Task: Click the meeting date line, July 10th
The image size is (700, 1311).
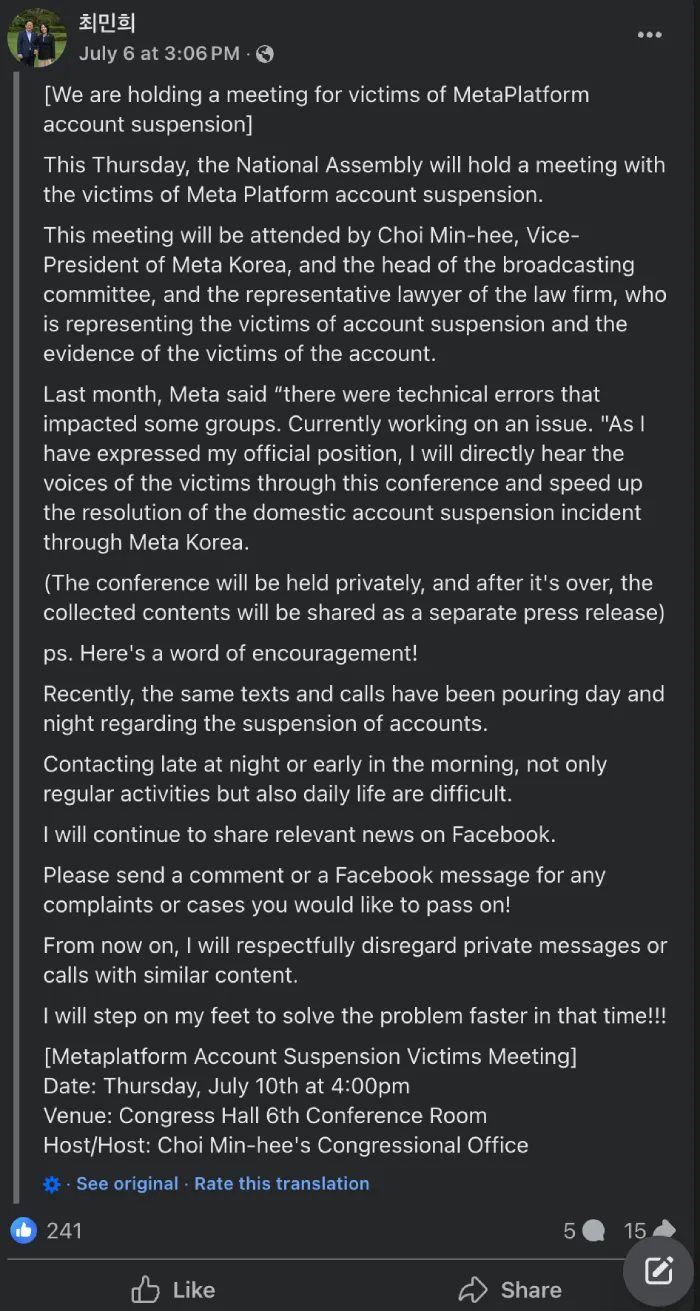Action: coord(226,1086)
